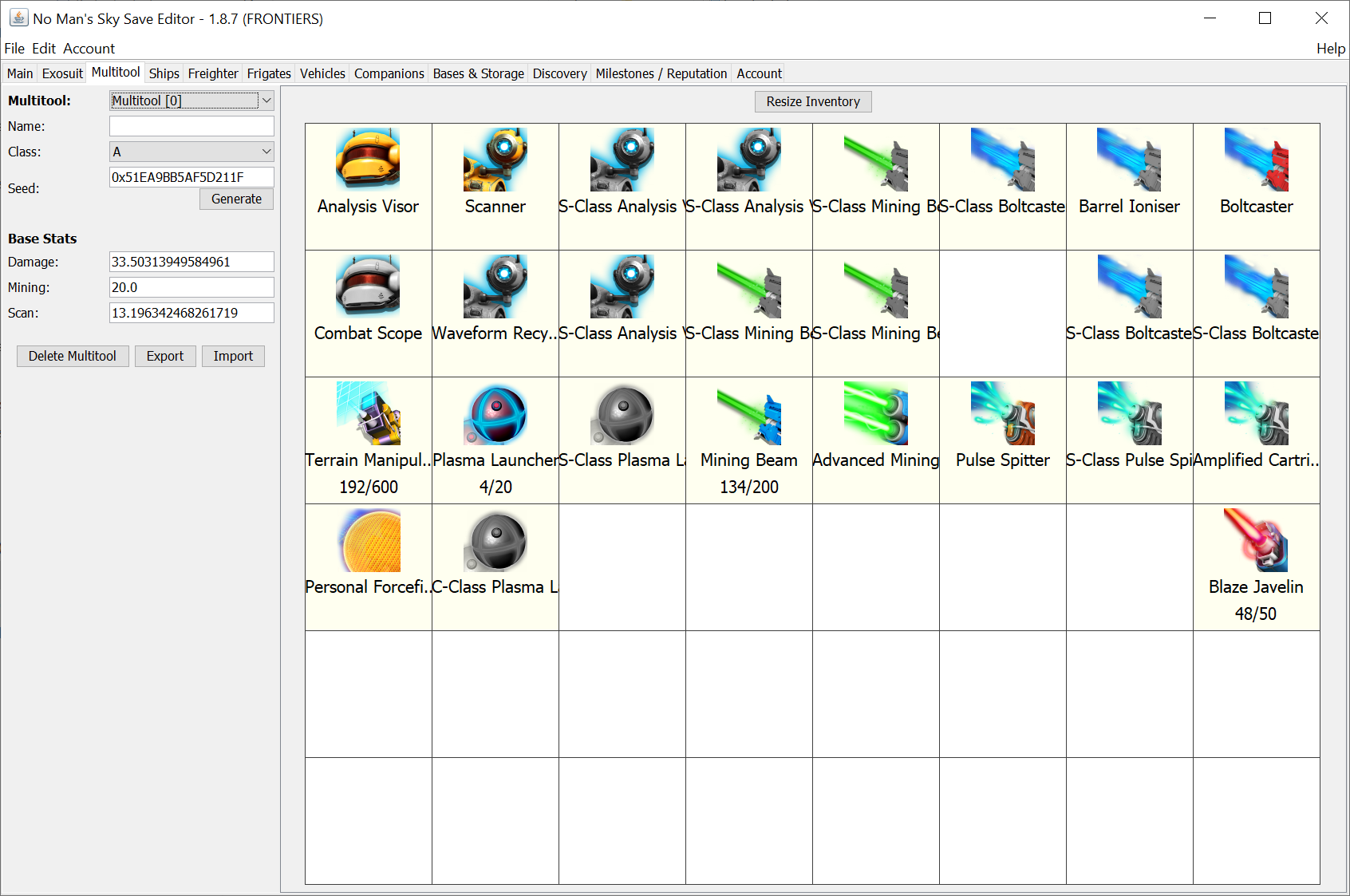The image size is (1350, 896).
Task: Click the Delete Multitool button
Action: pyautogui.click(x=73, y=356)
